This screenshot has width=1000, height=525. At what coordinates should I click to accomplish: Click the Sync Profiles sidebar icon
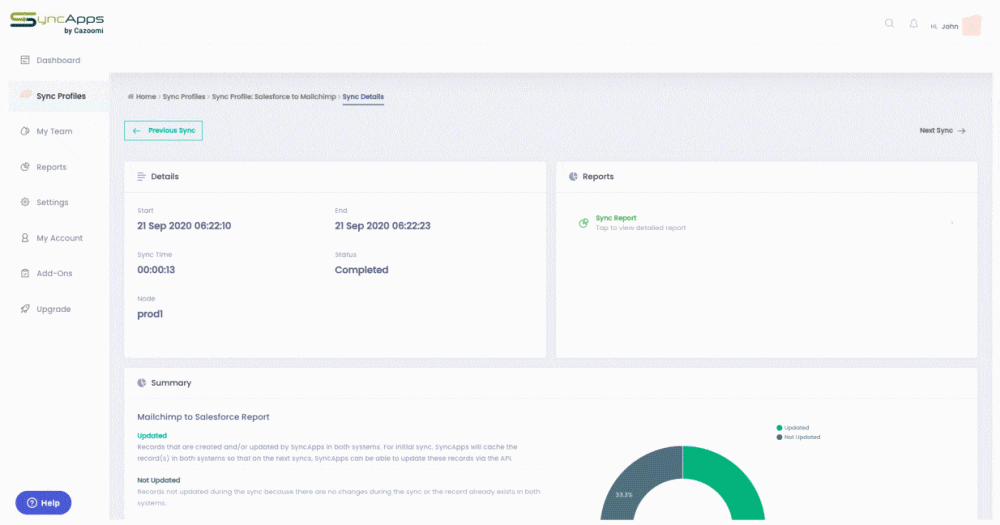[26, 95]
